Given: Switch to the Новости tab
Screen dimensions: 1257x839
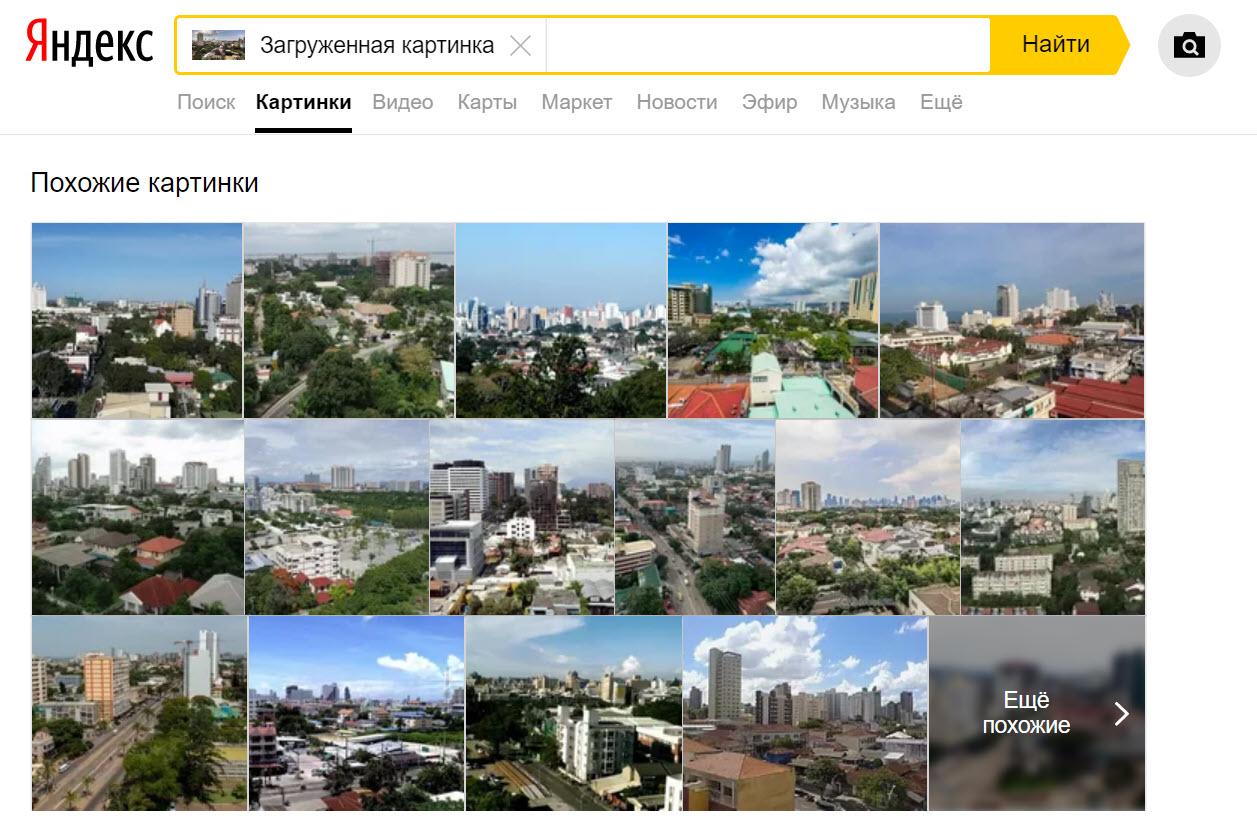Looking at the screenshot, I should click(x=677, y=102).
